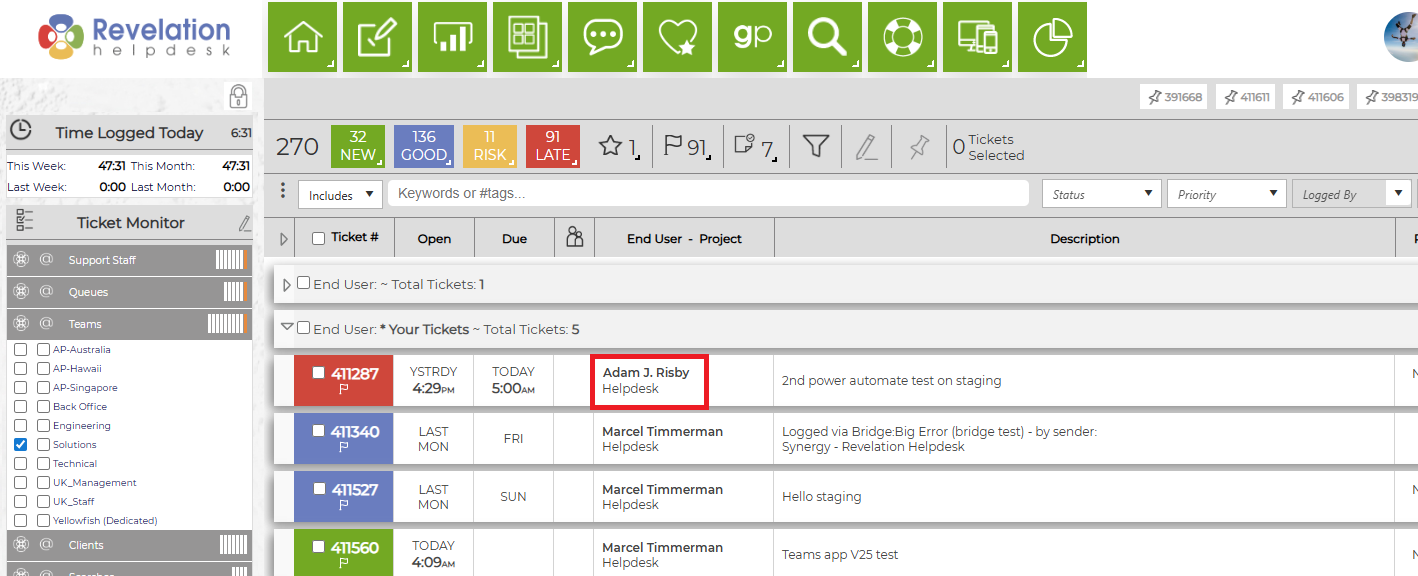Toggle the padlock icon above Time Logged

pos(238,97)
